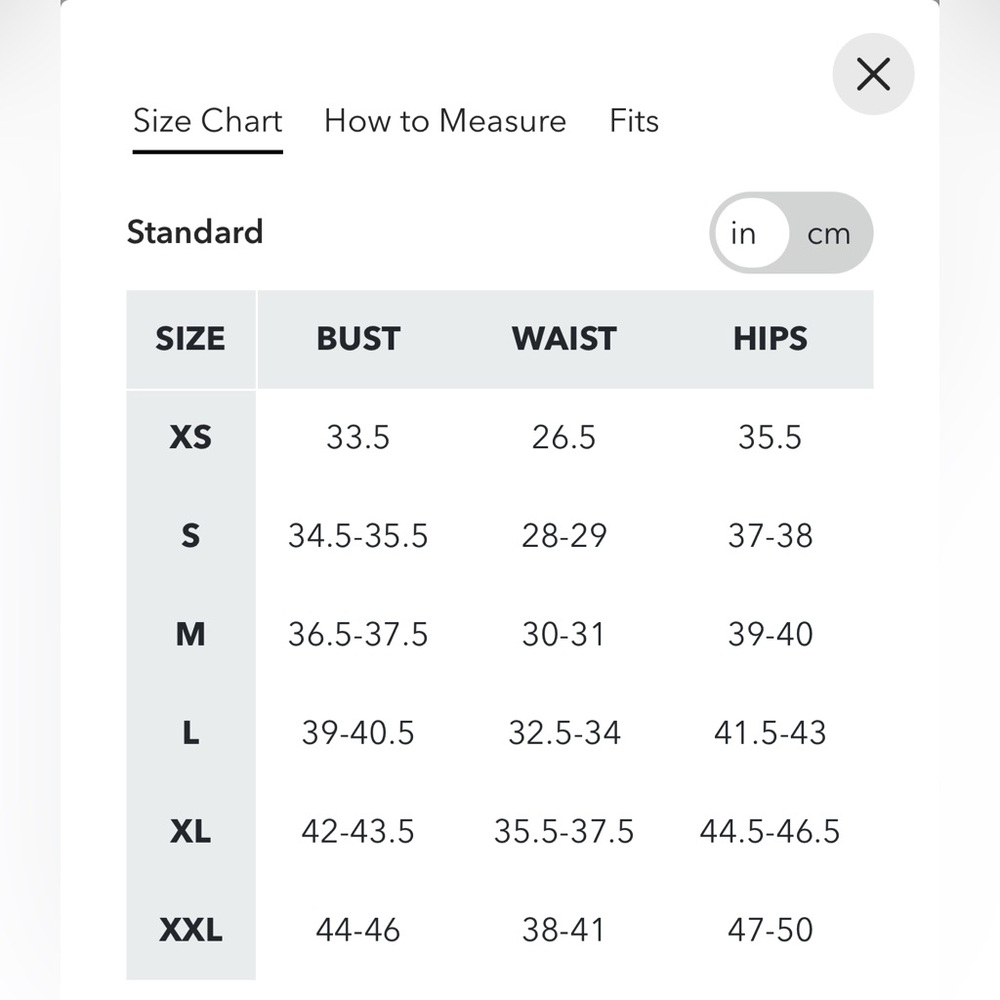Click the M waist value 30-31
This screenshot has width=1000, height=1000.
tap(564, 635)
